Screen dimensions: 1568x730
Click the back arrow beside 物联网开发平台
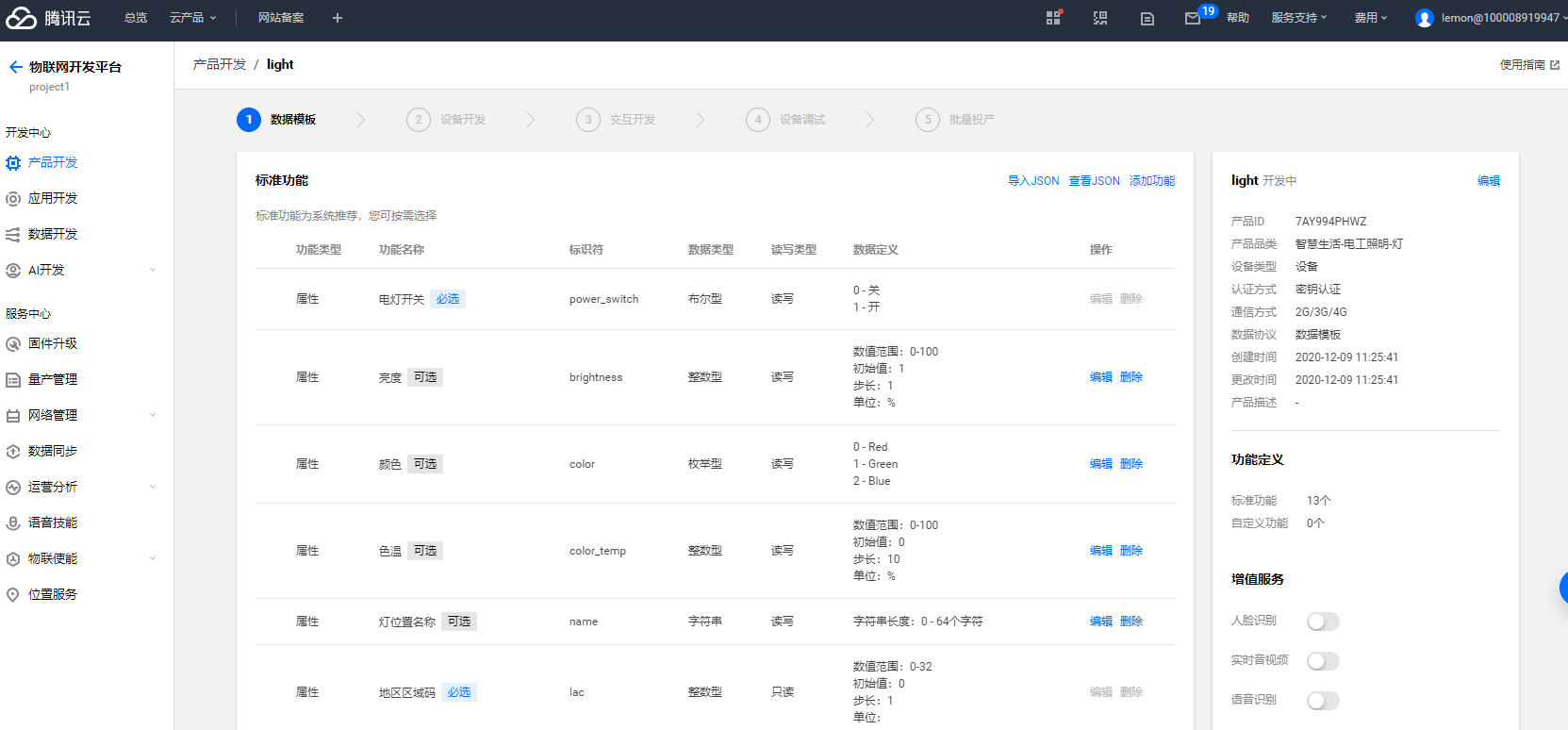15,67
